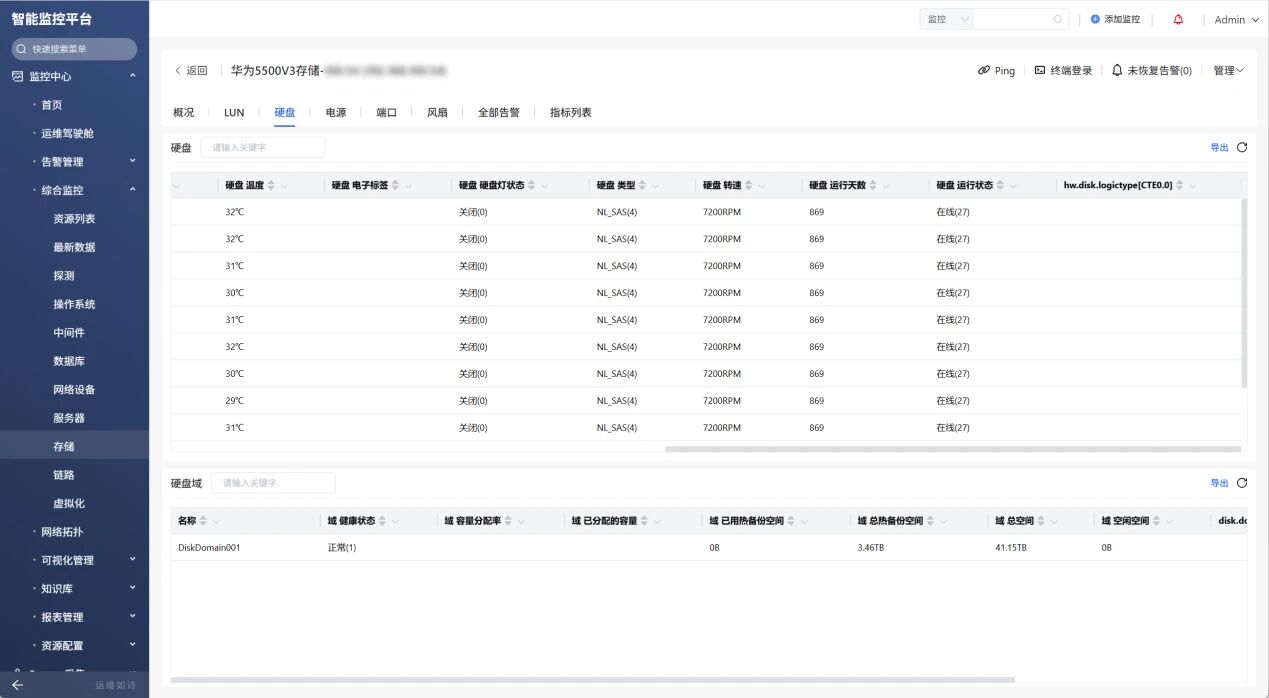Click the Ping link icon
Screen dimensions: 1269x698
pyautogui.click(x=984, y=71)
